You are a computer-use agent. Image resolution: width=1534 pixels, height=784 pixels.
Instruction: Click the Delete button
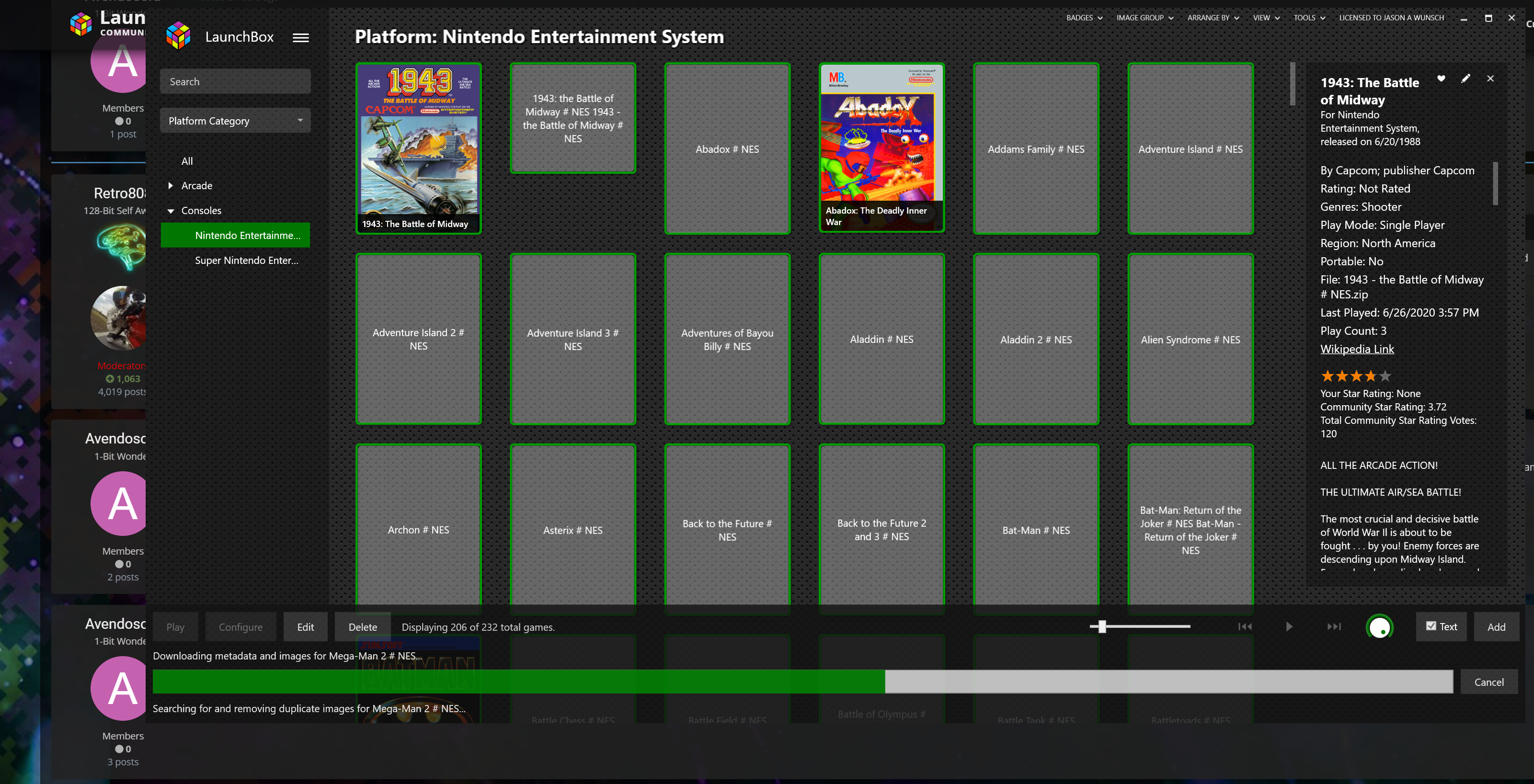click(363, 627)
